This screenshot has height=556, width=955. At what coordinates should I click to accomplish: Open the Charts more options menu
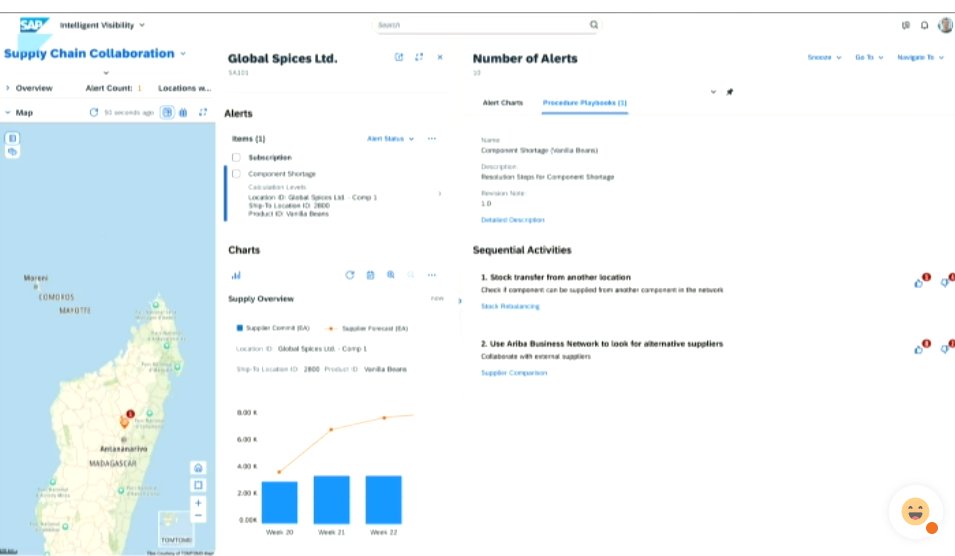tap(432, 275)
